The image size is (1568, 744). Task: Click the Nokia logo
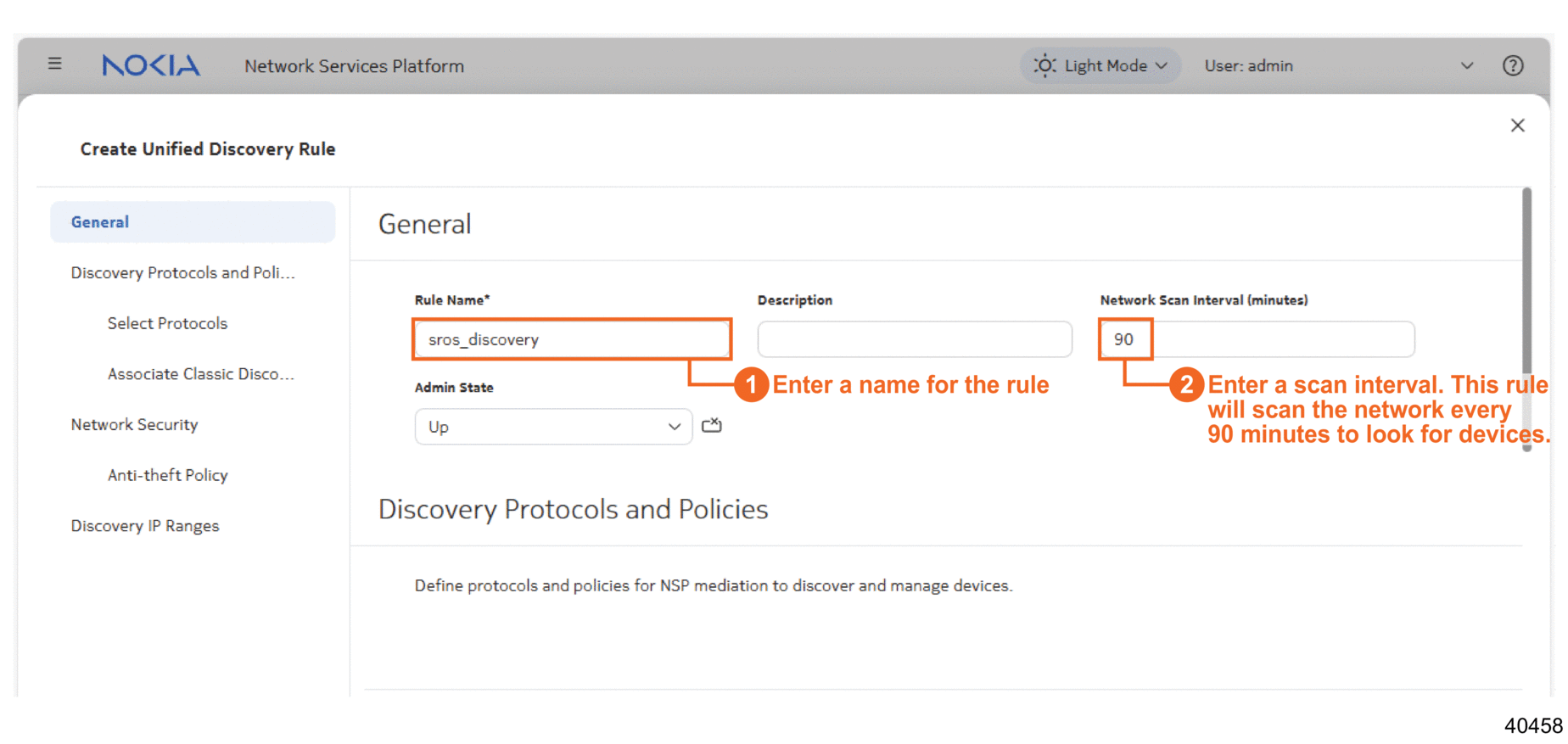click(151, 65)
